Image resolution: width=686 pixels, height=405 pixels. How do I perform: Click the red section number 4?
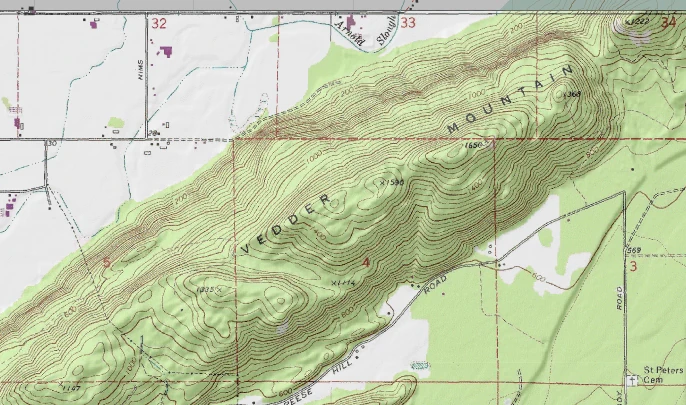(x=366, y=262)
